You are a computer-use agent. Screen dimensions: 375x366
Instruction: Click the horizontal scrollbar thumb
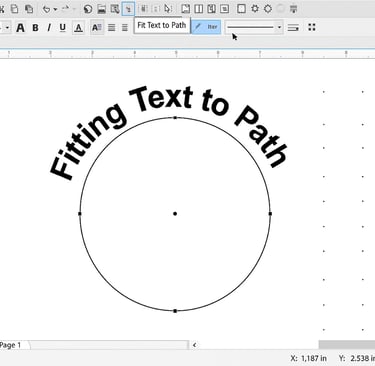[x=347, y=345]
